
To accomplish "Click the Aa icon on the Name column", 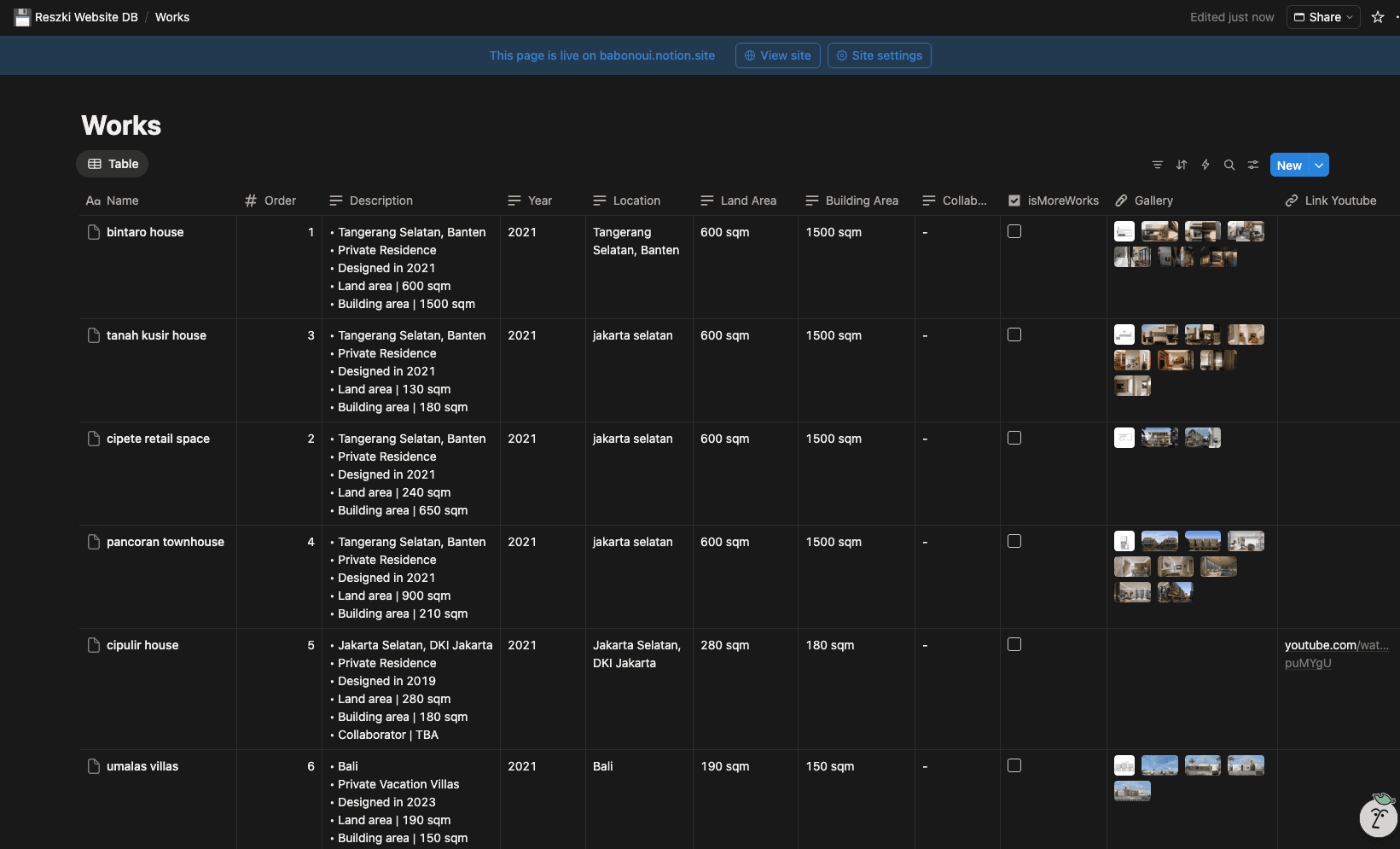I will 93,201.
